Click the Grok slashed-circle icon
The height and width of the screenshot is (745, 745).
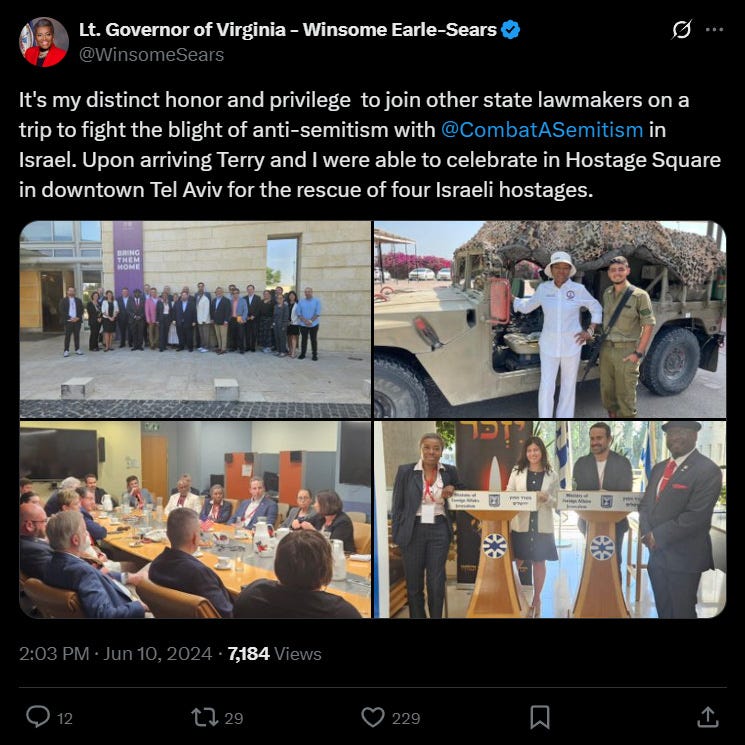[681, 29]
